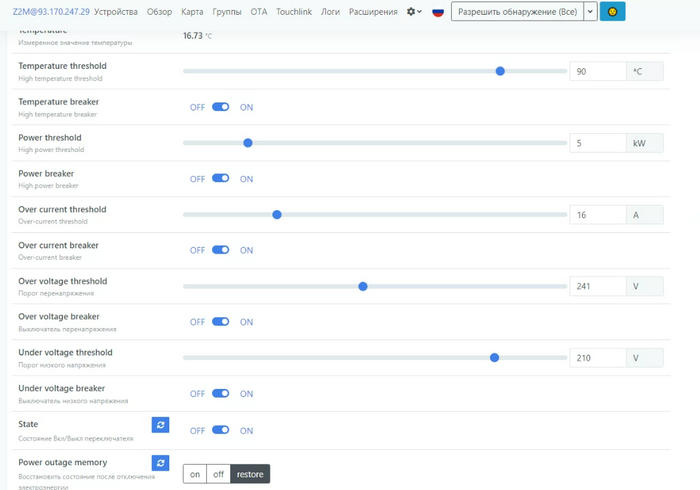Refresh the State value
700x490 pixels.
pyautogui.click(x=161, y=426)
